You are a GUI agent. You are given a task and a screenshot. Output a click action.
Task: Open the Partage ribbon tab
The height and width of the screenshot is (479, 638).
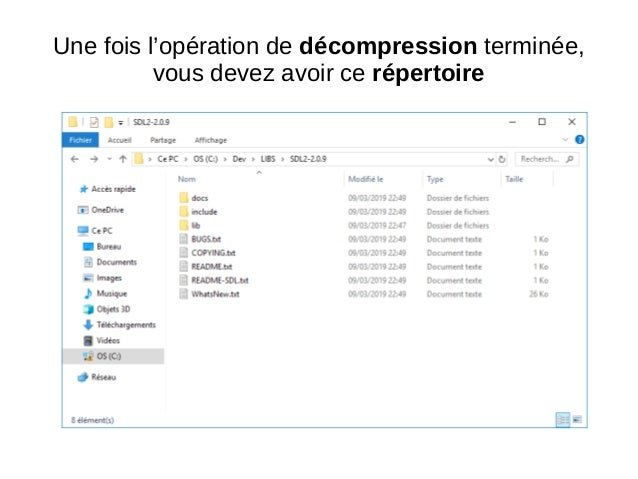pos(163,140)
